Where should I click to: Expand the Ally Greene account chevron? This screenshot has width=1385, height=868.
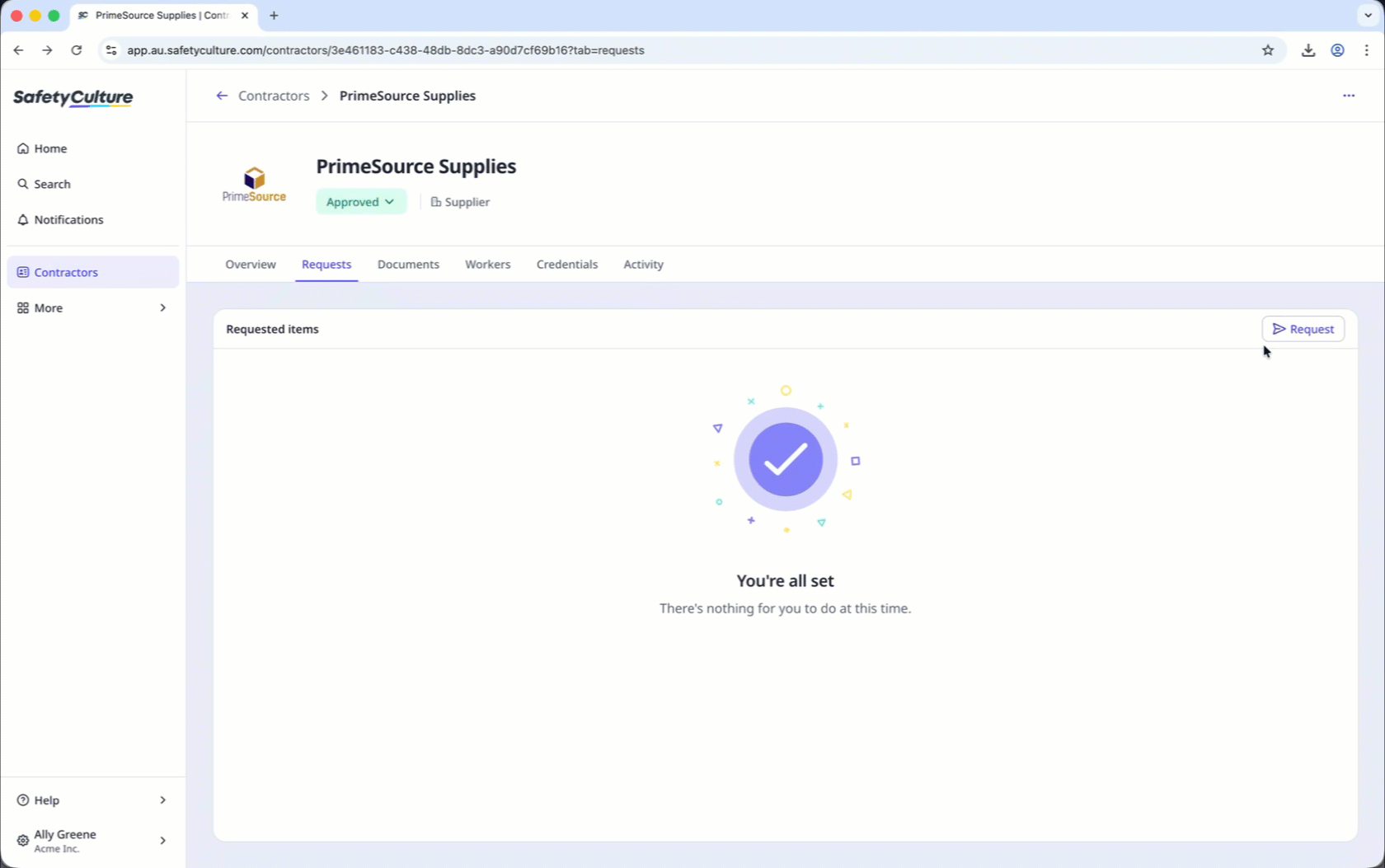pos(162,840)
